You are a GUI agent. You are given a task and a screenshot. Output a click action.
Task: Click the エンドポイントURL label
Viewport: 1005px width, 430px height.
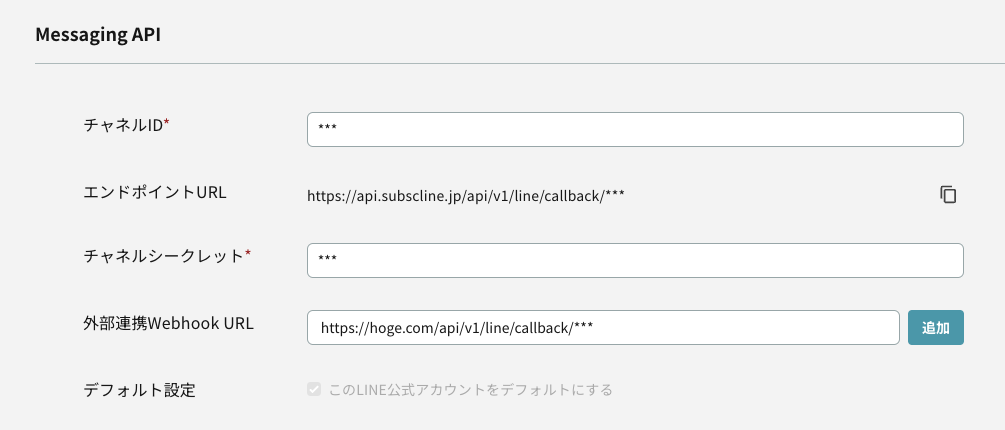pyautogui.click(x=154, y=192)
